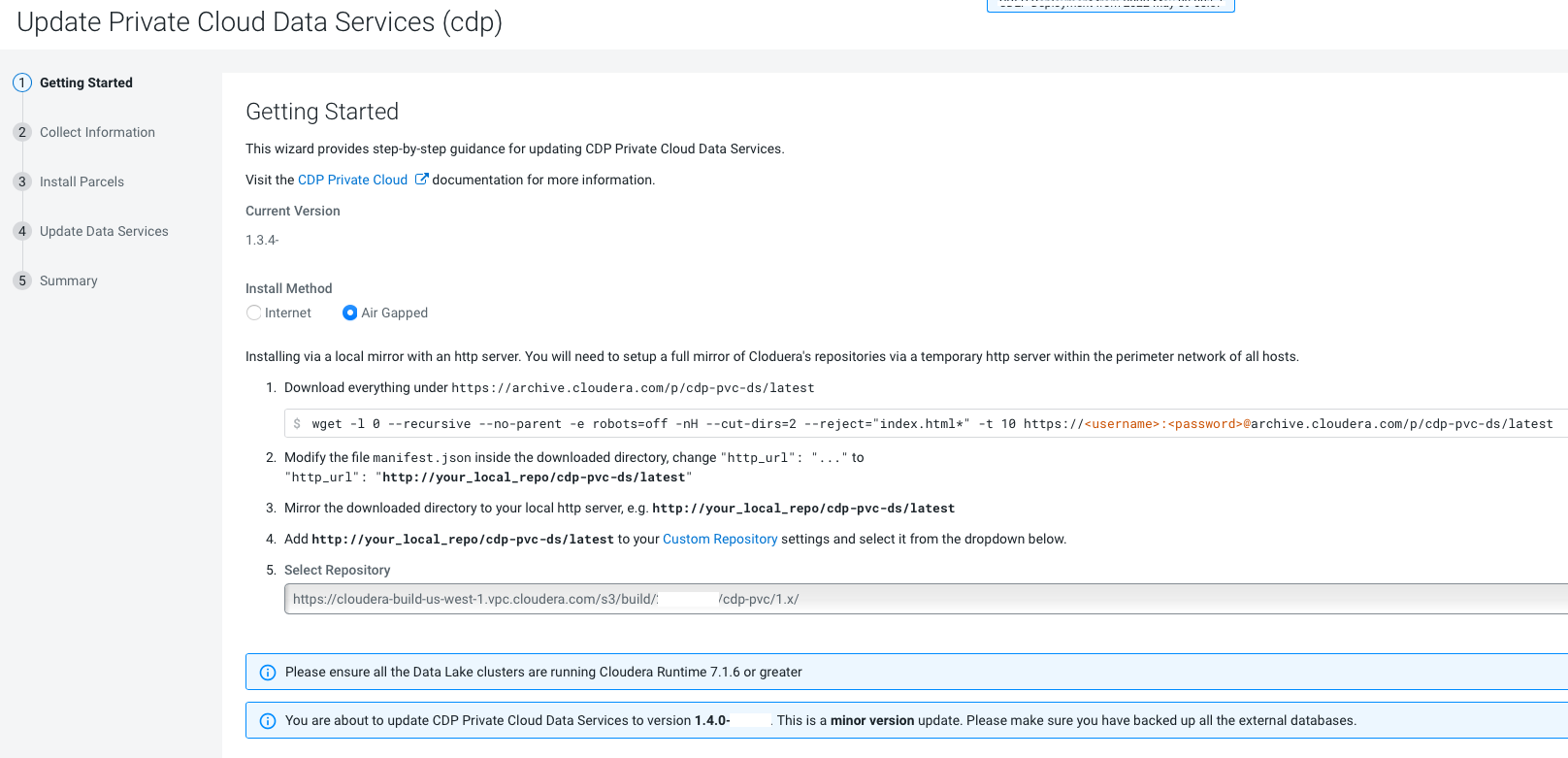Screen dimensions: 1568x758
Task: Select the Air Gapped install method
Action: click(350, 313)
